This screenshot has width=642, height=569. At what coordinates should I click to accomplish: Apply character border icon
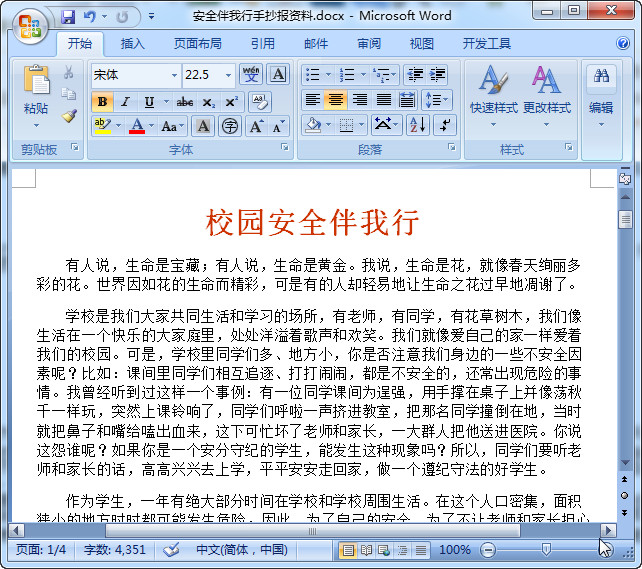tap(278, 75)
